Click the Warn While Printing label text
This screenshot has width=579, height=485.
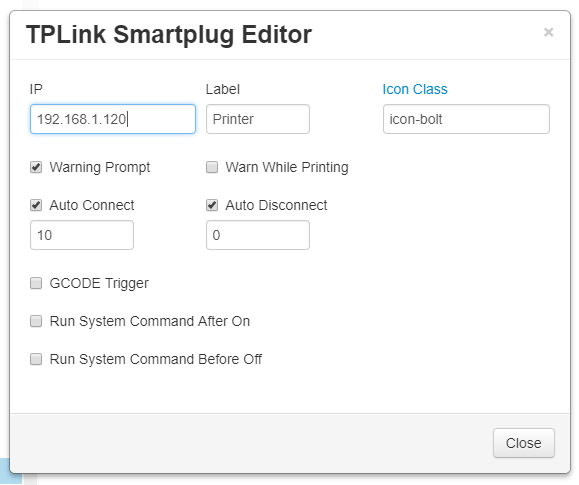tap(287, 167)
